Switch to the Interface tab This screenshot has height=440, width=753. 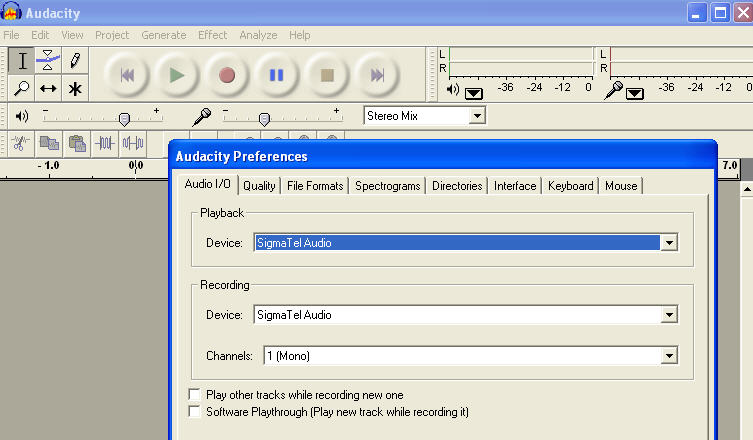(x=515, y=186)
